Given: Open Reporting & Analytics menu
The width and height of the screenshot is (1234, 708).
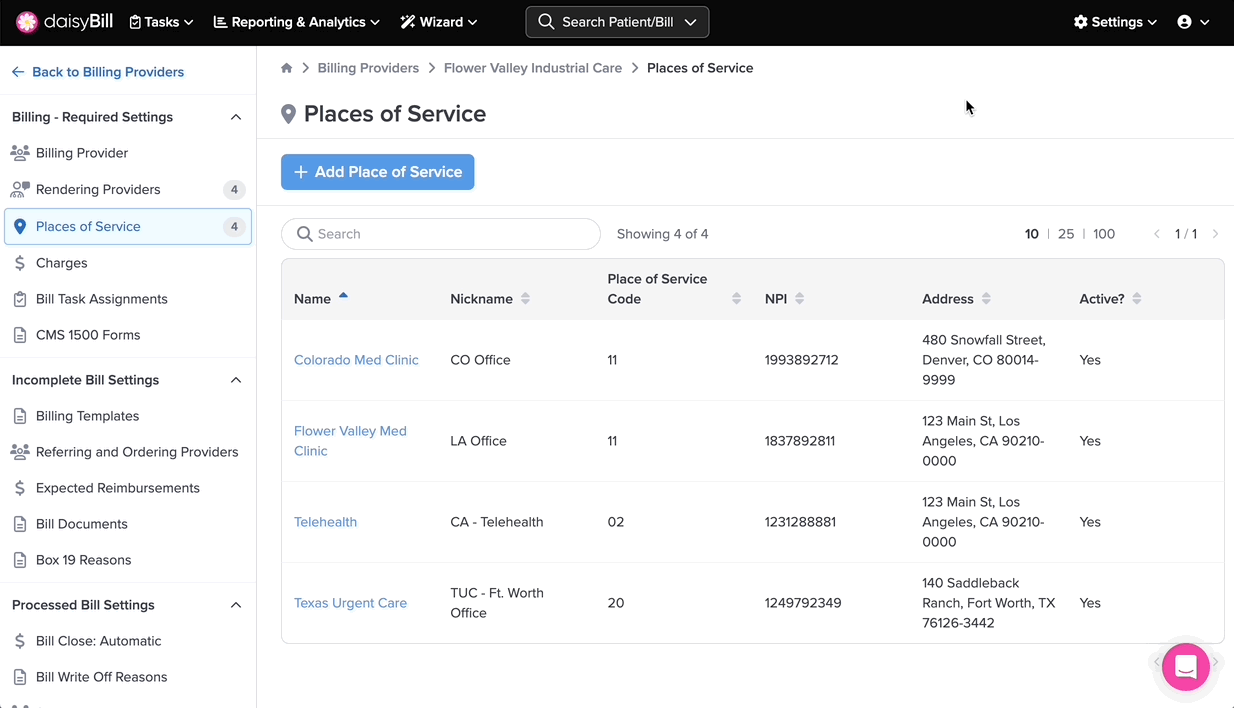Looking at the screenshot, I should point(297,22).
